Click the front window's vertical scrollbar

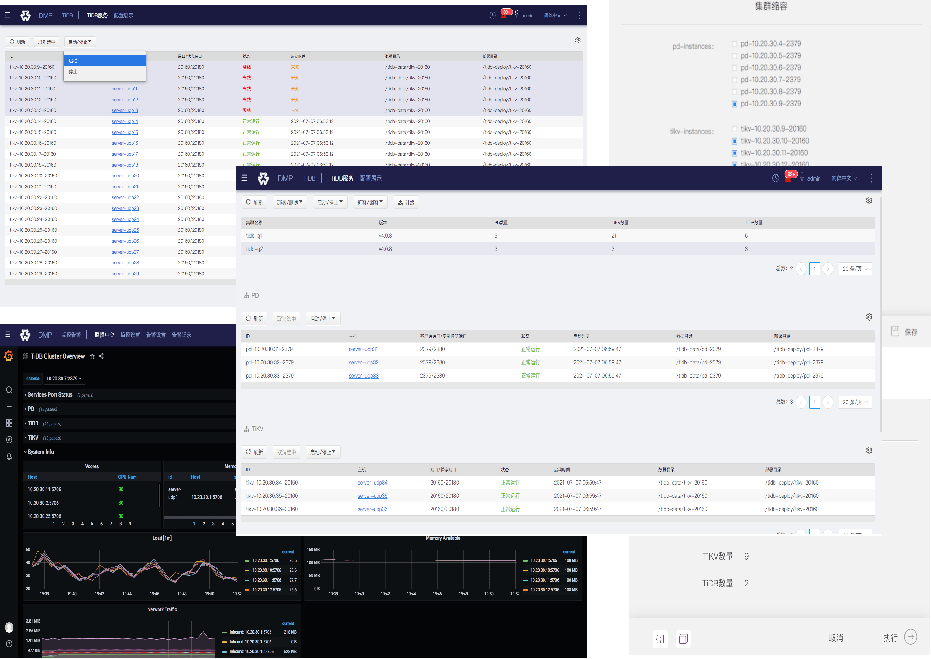(881, 300)
